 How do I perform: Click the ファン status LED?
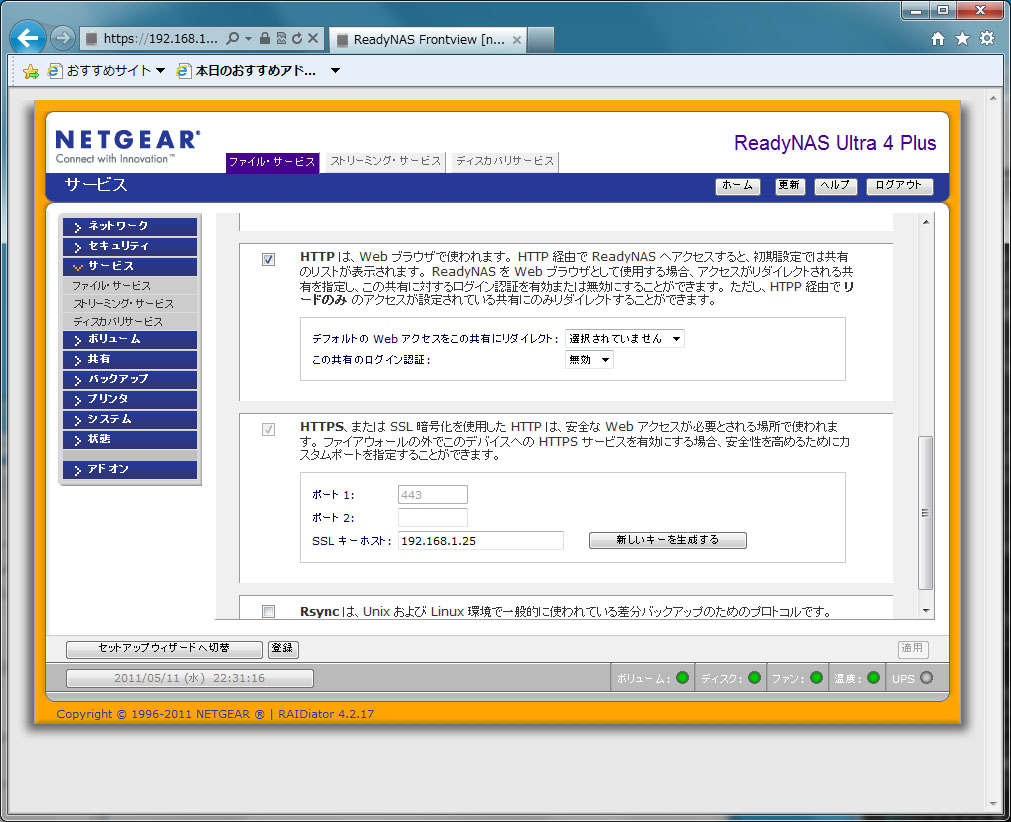point(816,678)
